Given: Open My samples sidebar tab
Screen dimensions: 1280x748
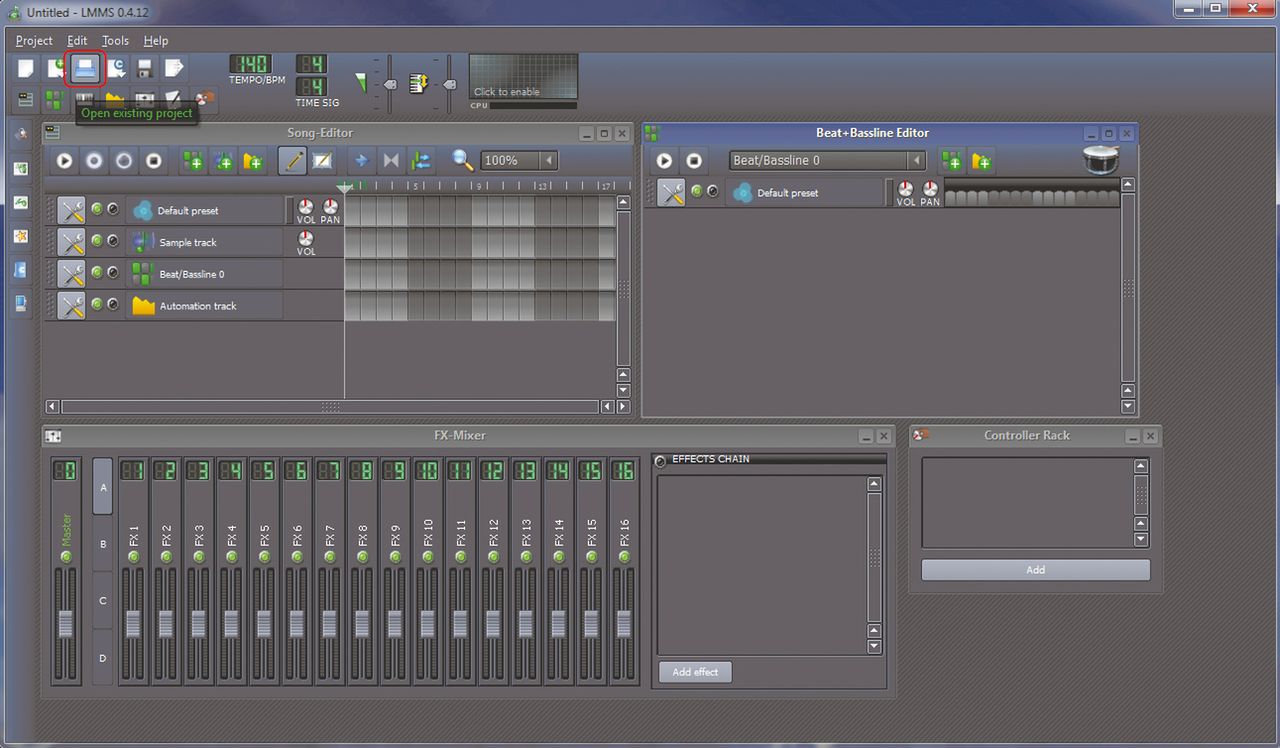Looking at the screenshot, I should pyautogui.click(x=21, y=202).
